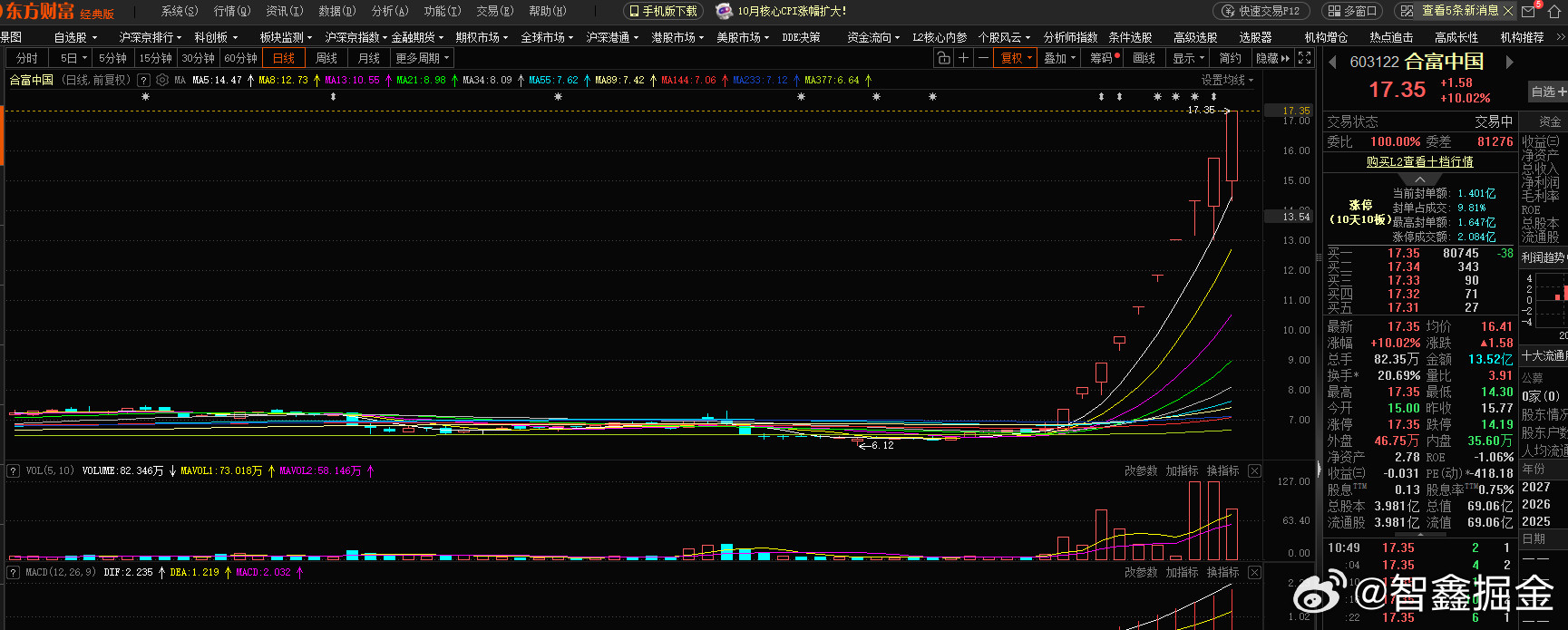Open the mail inbox icon
This screenshot has width=1568, height=630.
1528,11
